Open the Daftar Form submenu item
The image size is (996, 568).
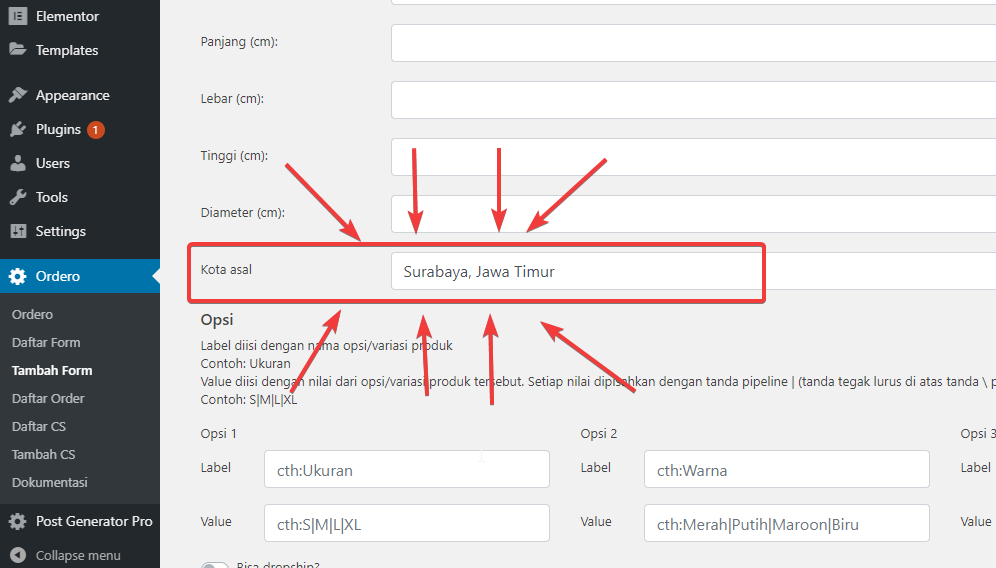click(x=46, y=342)
